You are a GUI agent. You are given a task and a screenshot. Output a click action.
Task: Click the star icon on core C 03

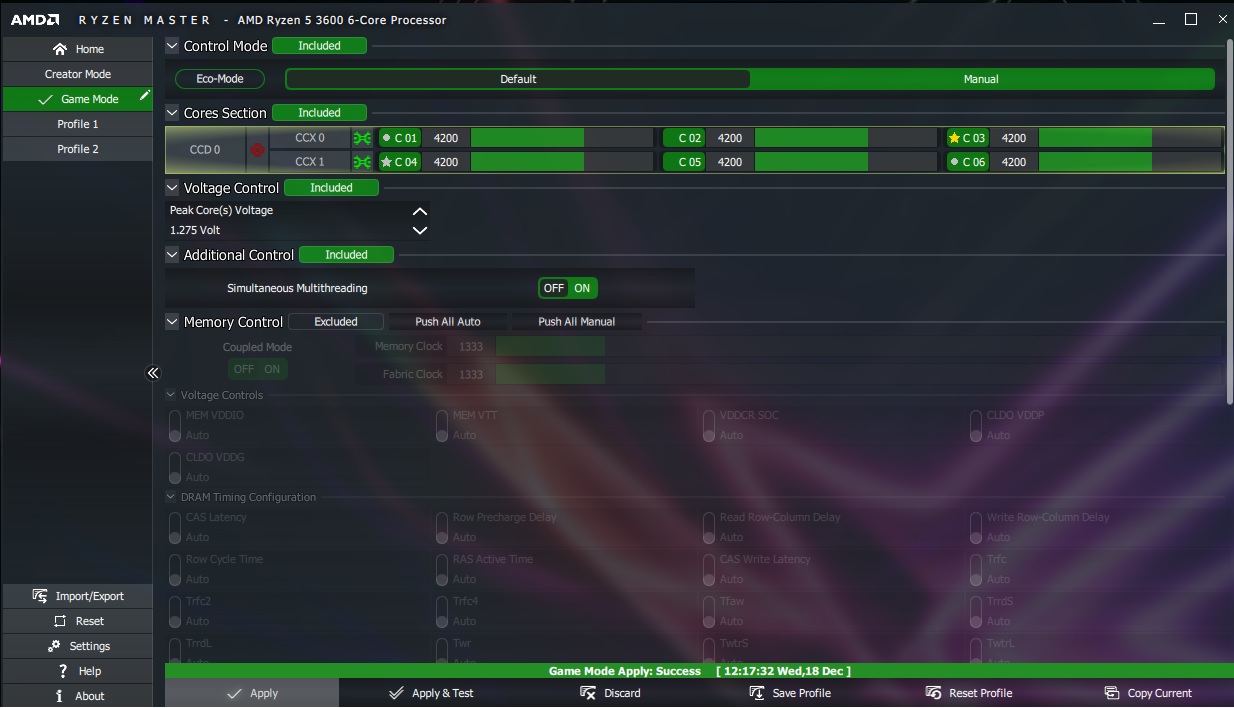(x=954, y=138)
